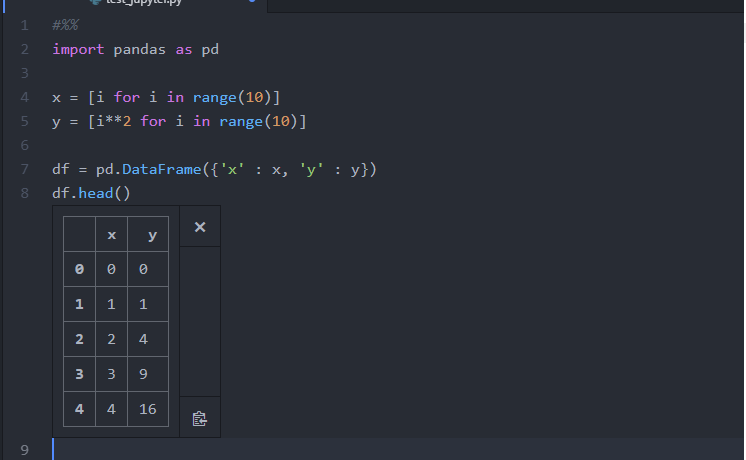This screenshot has height=460, width=746.
Task: Click index label 0 in the output table
Action: point(79,269)
